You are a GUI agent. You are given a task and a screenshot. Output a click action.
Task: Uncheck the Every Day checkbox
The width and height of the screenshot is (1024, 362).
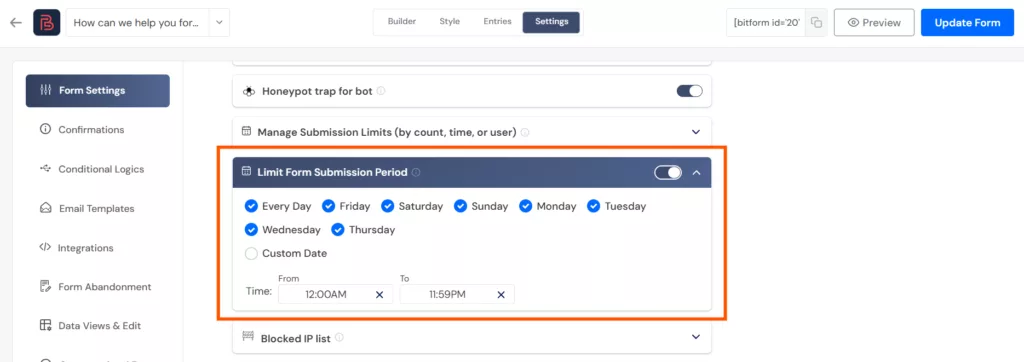coord(251,206)
